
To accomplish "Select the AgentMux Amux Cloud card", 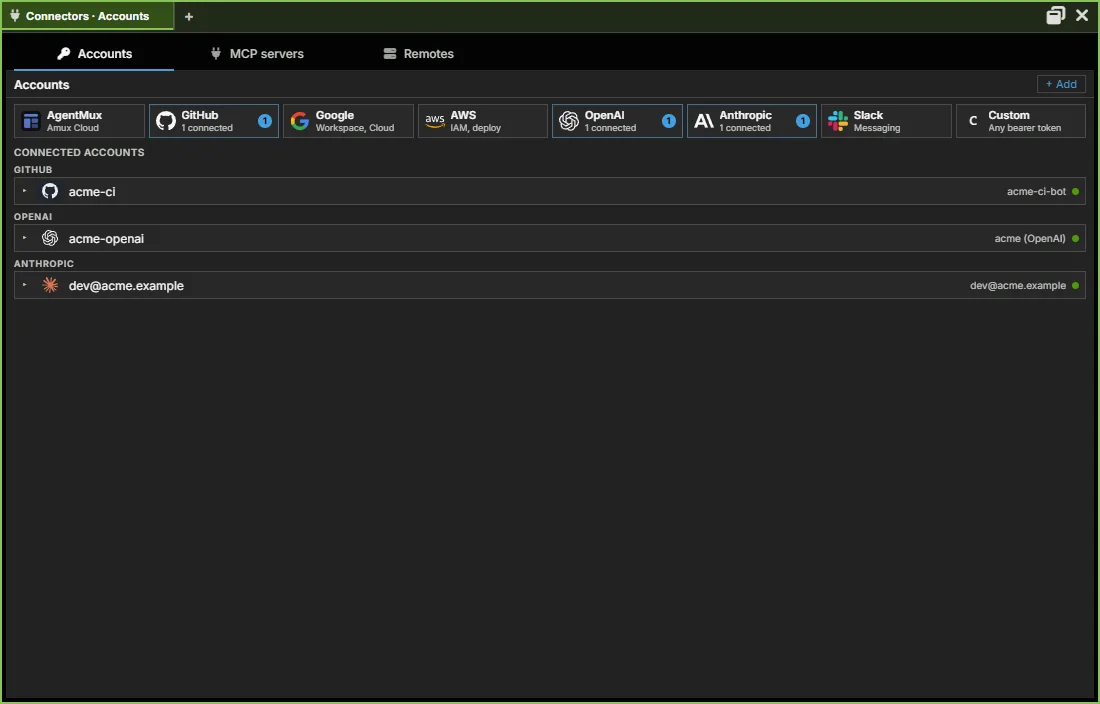I will point(79,121).
